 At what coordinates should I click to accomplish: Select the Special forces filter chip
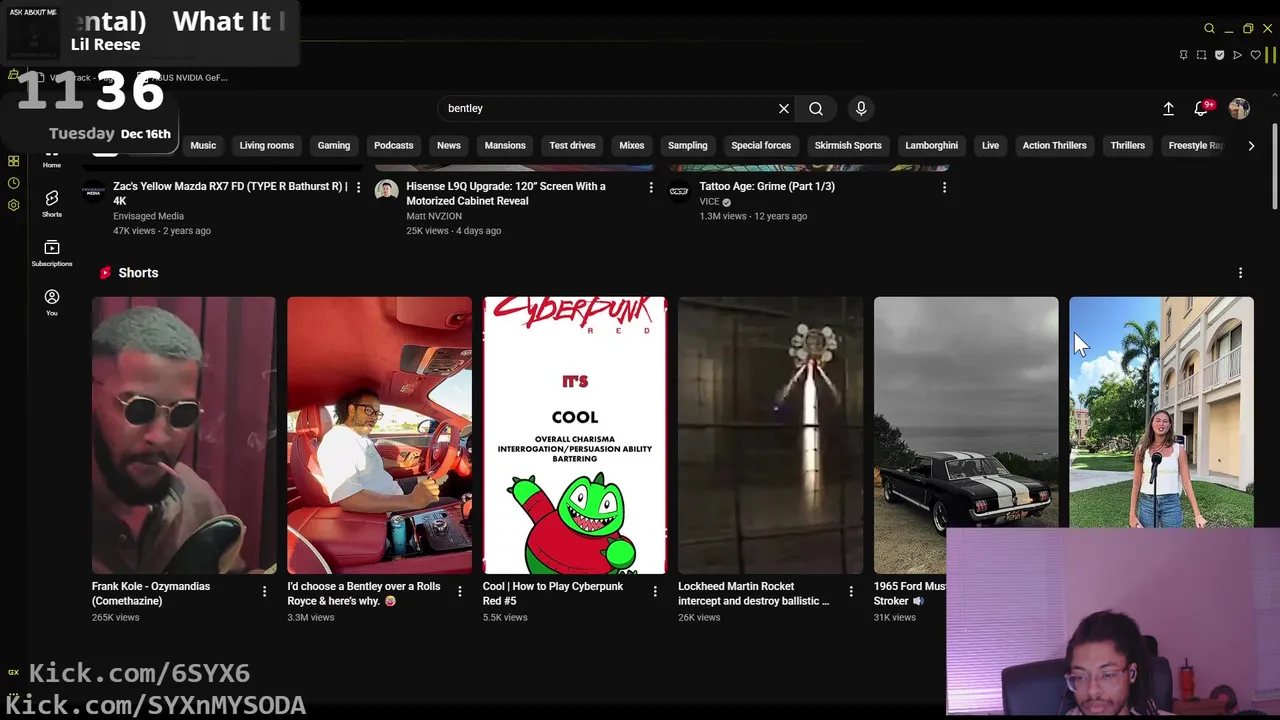(x=761, y=145)
